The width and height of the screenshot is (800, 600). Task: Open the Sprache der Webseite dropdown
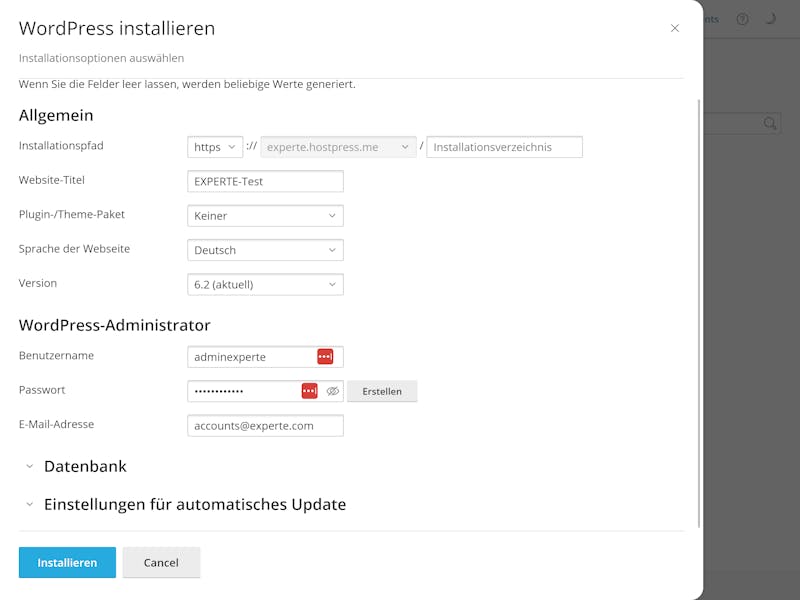click(265, 250)
